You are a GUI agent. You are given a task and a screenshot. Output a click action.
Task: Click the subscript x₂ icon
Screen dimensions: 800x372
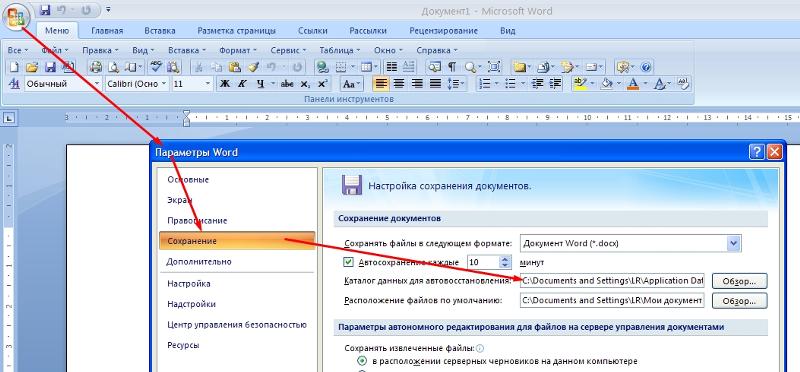click(305, 84)
